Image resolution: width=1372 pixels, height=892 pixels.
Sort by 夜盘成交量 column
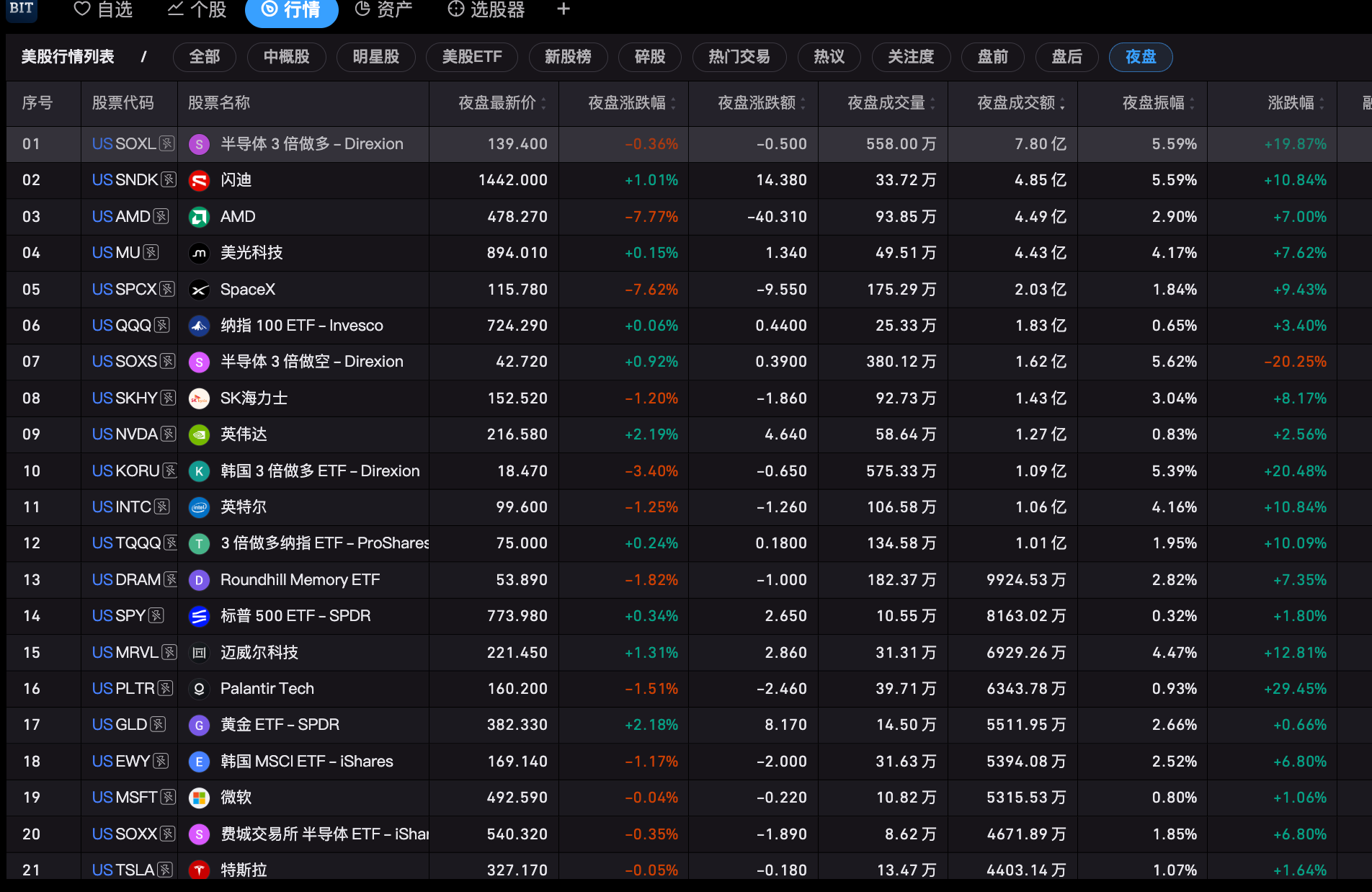[891, 103]
